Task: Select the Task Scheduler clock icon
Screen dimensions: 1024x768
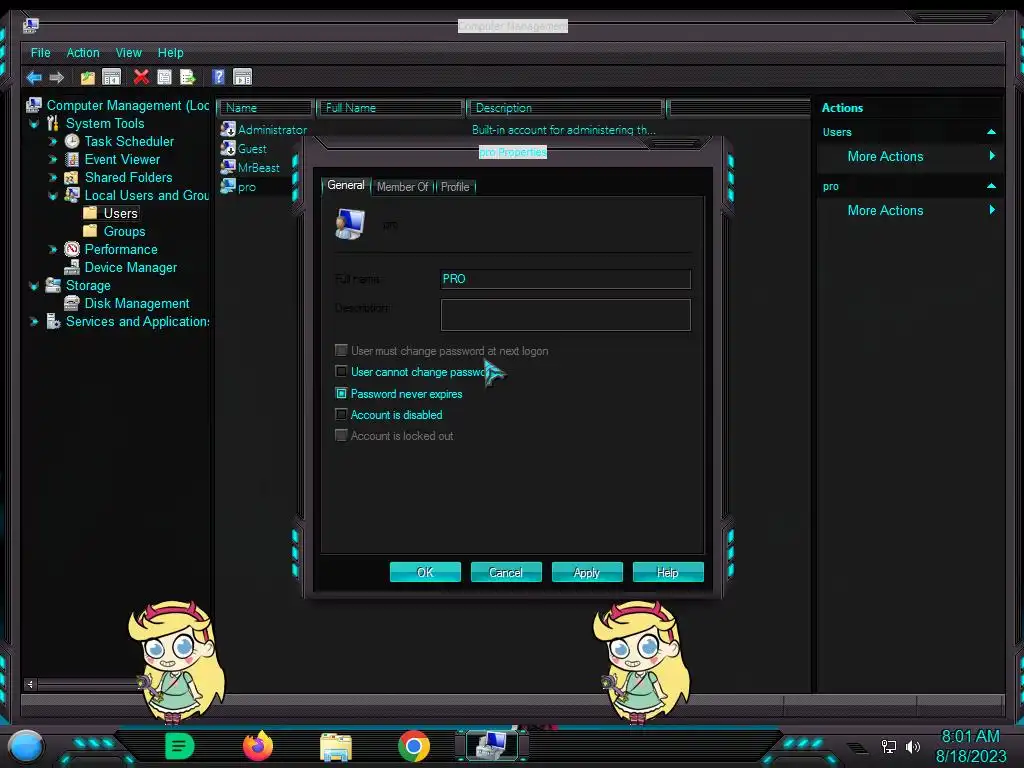Action: [x=72, y=141]
